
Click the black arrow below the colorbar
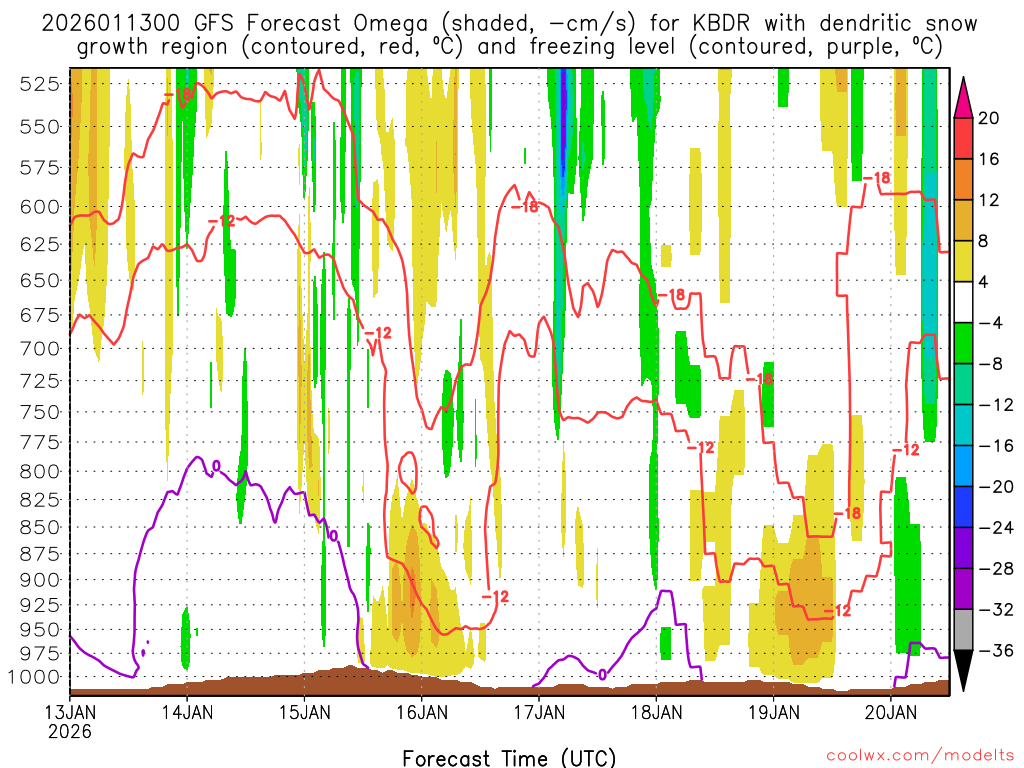coord(963,671)
